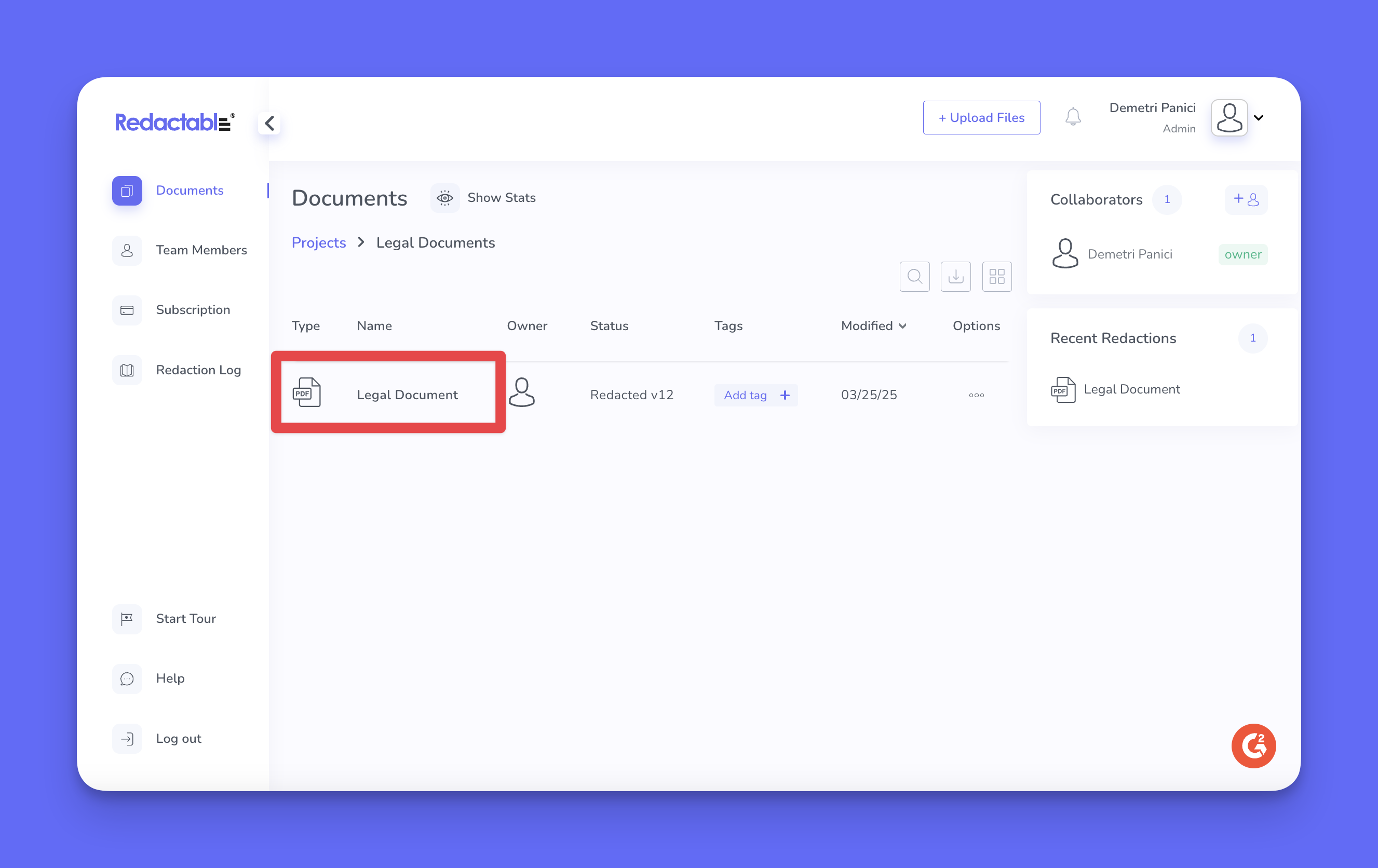Open three-dot options for Legal Document
Screen dimensions: 1378x868
pyautogui.click(x=976, y=396)
